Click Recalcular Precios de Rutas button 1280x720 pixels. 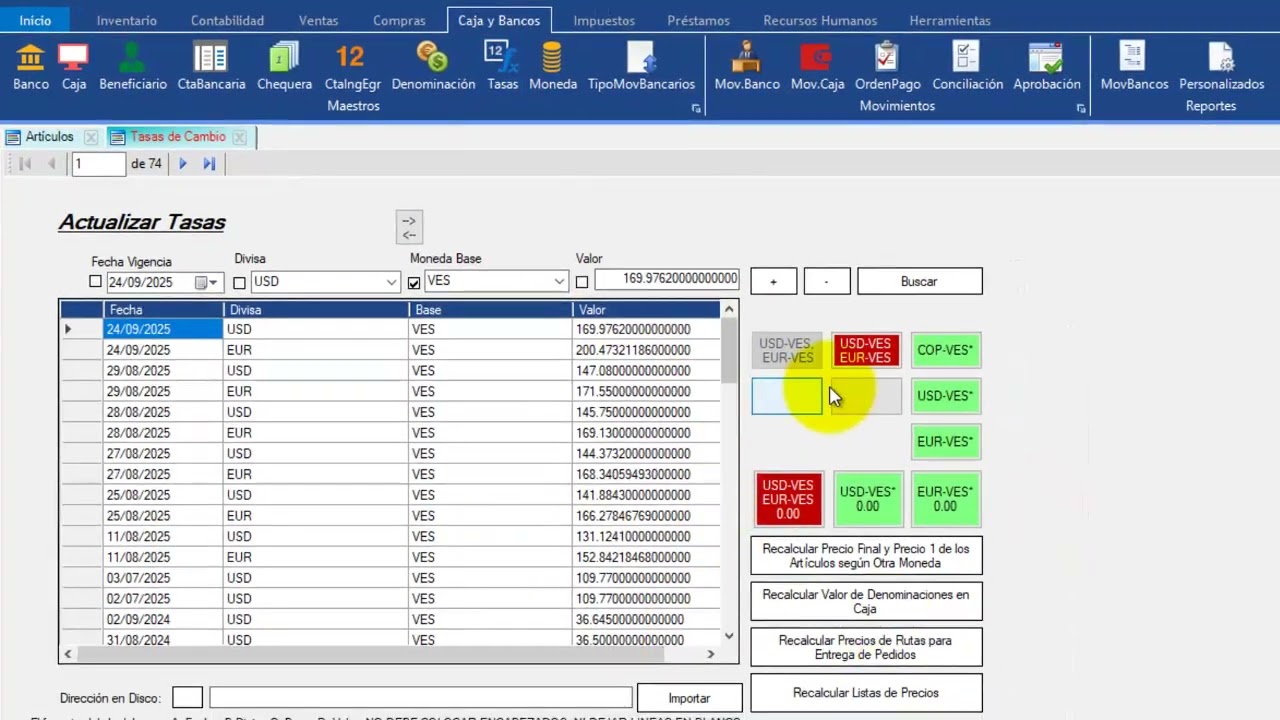pyautogui.click(x=866, y=647)
